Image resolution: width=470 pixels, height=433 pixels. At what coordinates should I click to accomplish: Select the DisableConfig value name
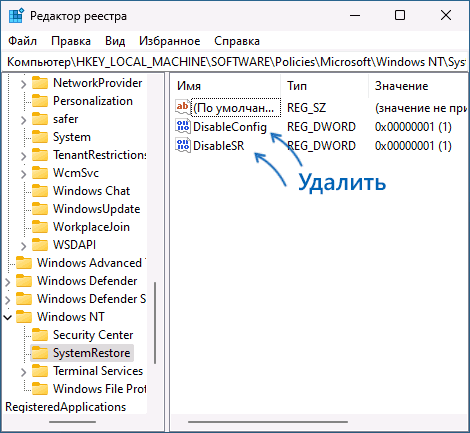230,127
